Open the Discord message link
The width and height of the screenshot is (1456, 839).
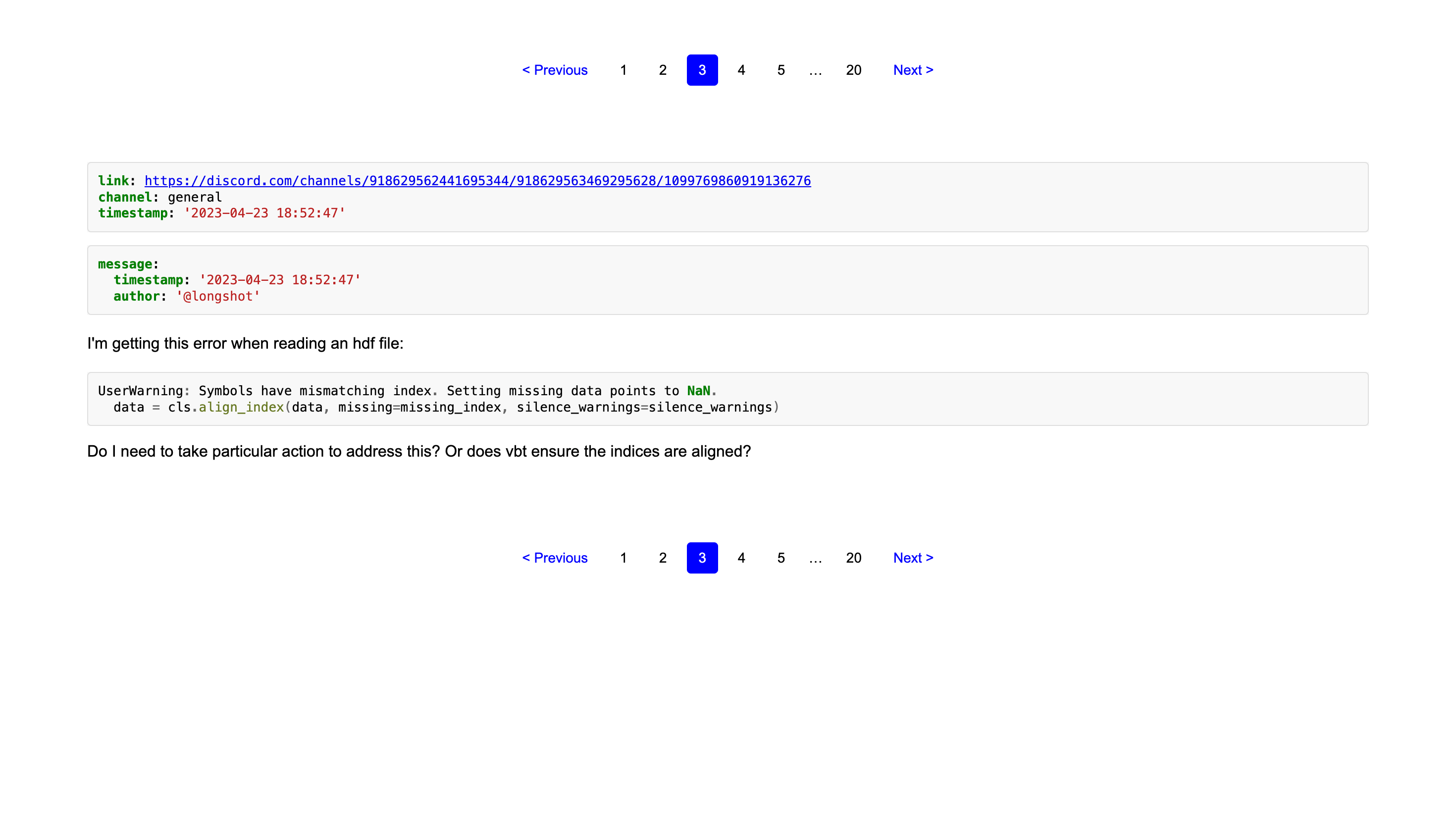[x=477, y=181]
